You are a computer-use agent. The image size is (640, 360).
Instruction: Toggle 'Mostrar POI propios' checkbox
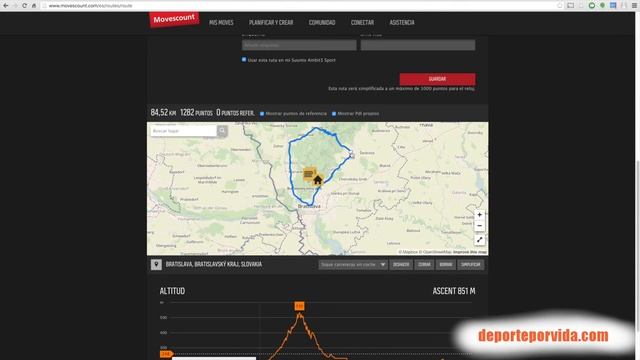pyautogui.click(x=334, y=113)
